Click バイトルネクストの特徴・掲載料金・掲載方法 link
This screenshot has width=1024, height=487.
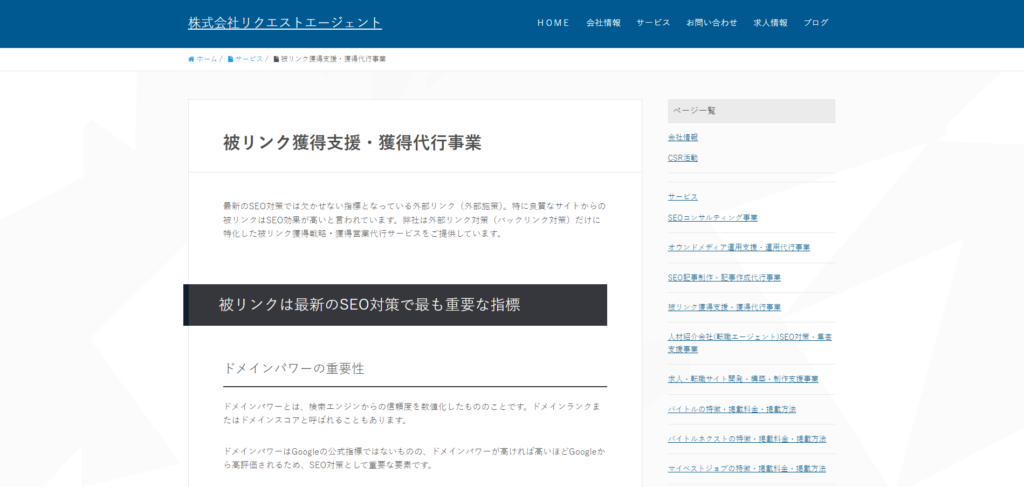tap(746, 439)
